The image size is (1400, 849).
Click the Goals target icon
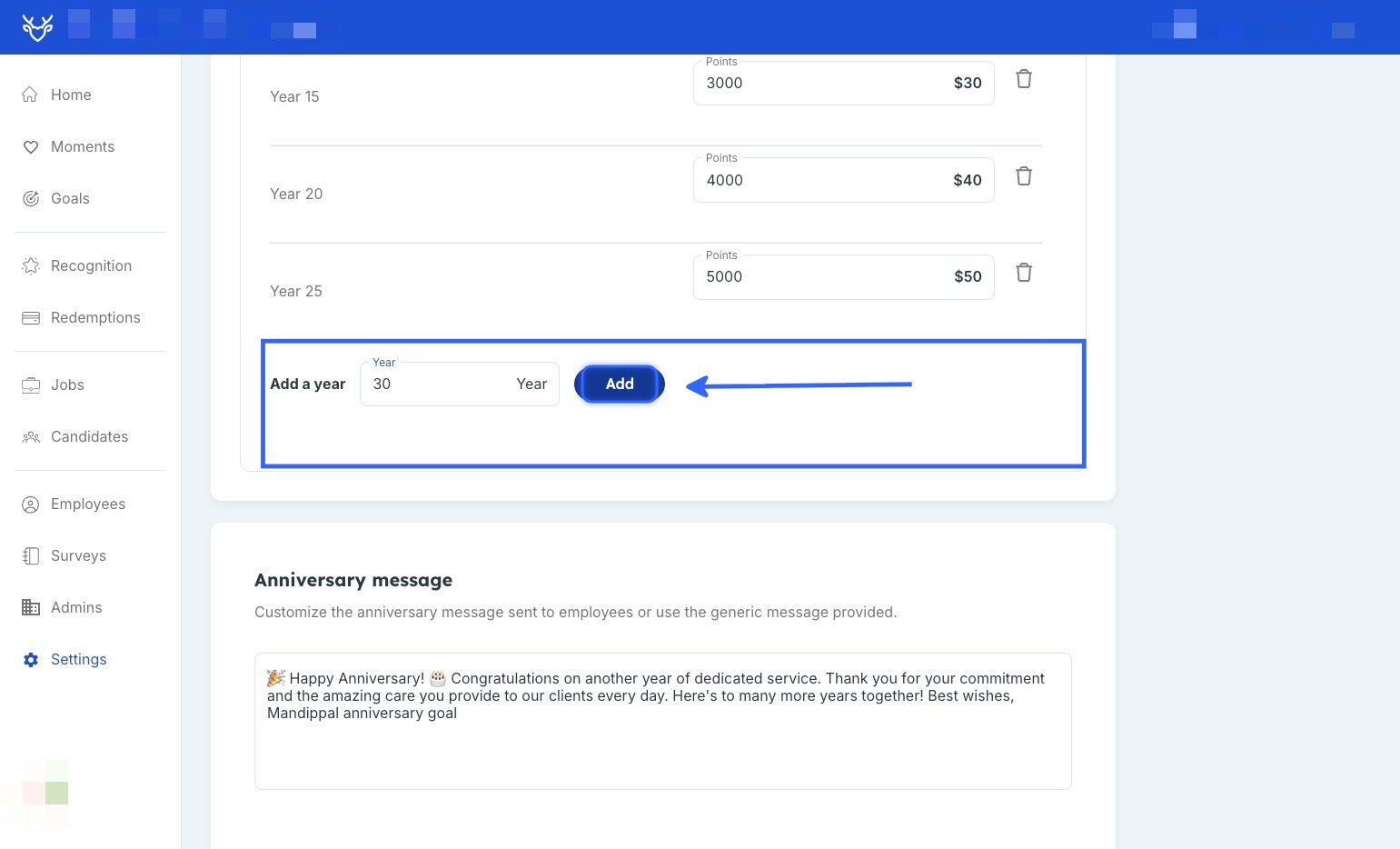[30, 198]
